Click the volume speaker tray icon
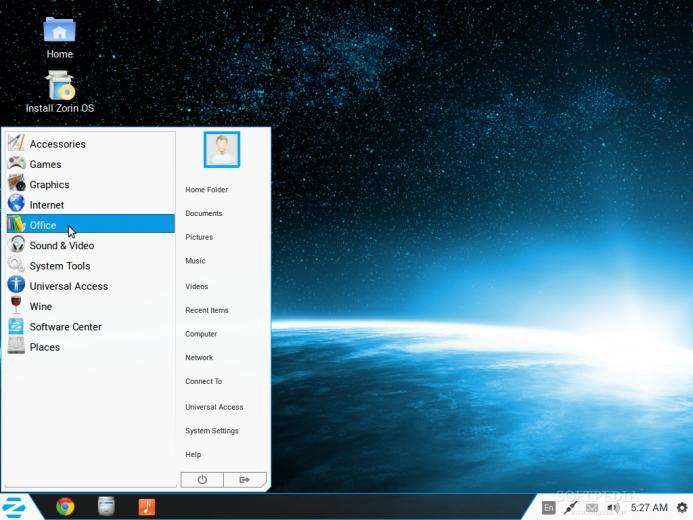Screen dimensions: 693x520 613,508
